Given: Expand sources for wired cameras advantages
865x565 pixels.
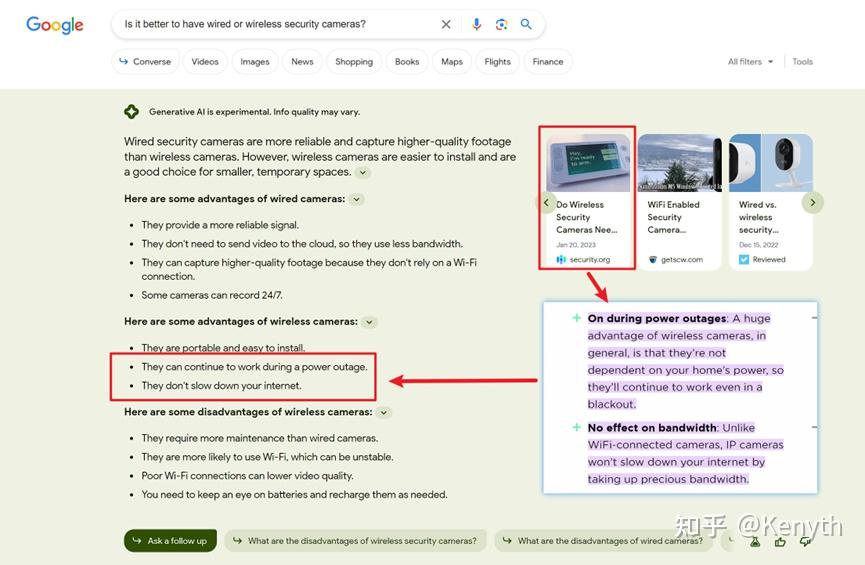Looking at the screenshot, I should [x=357, y=199].
